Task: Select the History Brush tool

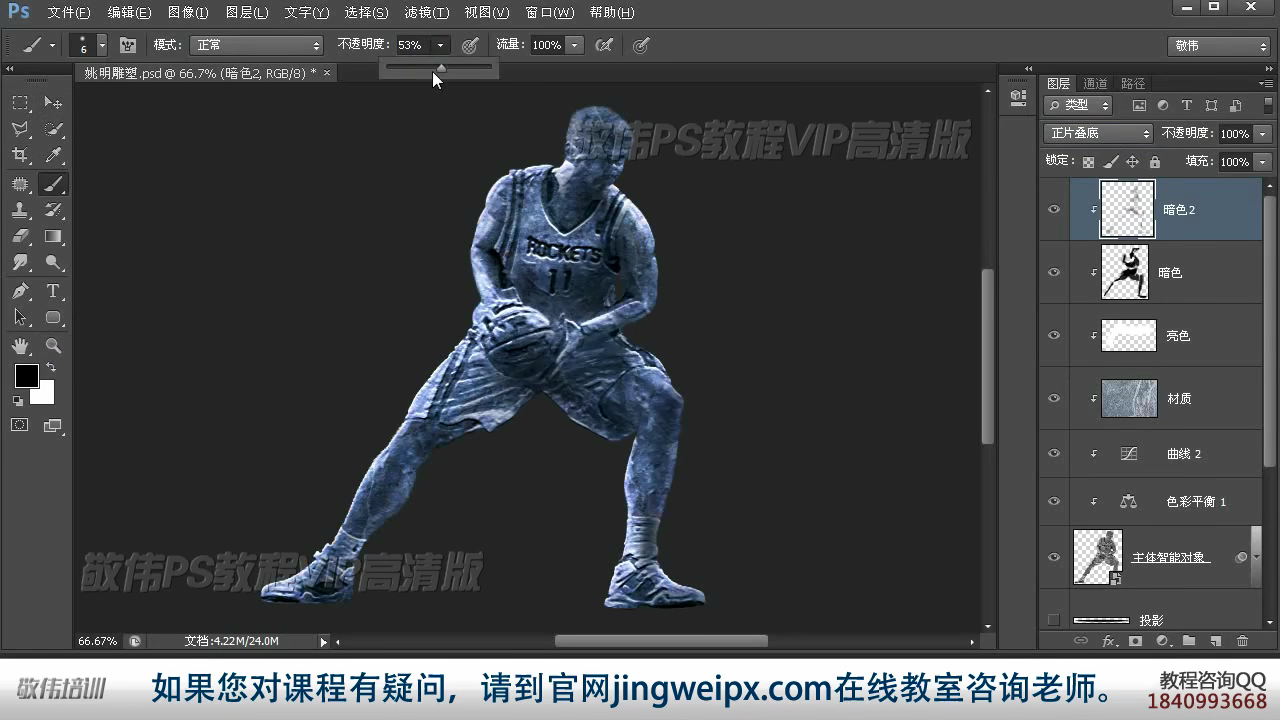Action: [53, 210]
